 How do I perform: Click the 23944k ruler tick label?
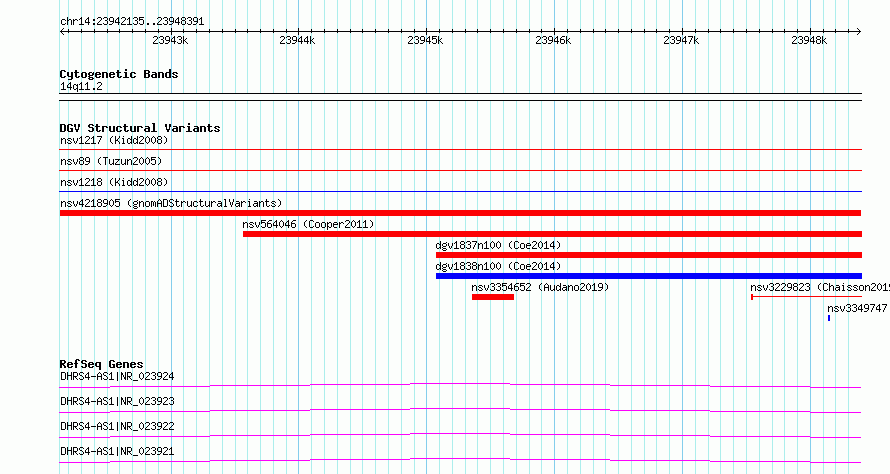tap(297, 40)
